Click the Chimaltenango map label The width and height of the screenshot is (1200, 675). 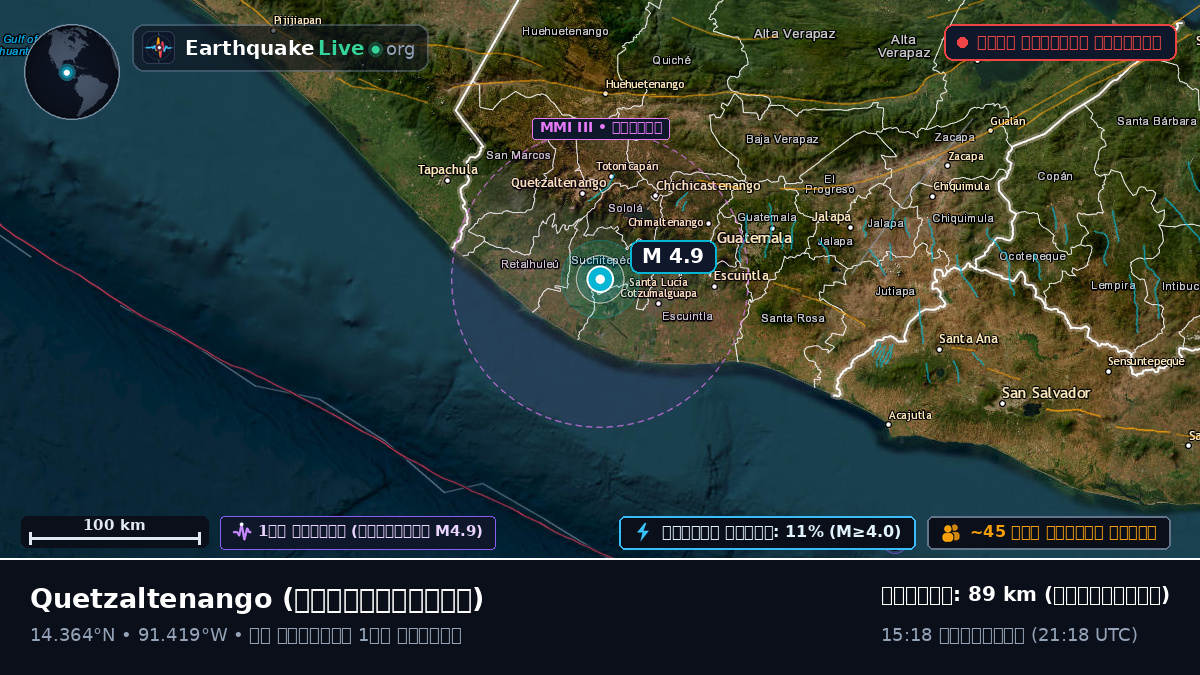click(x=667, y=222)
